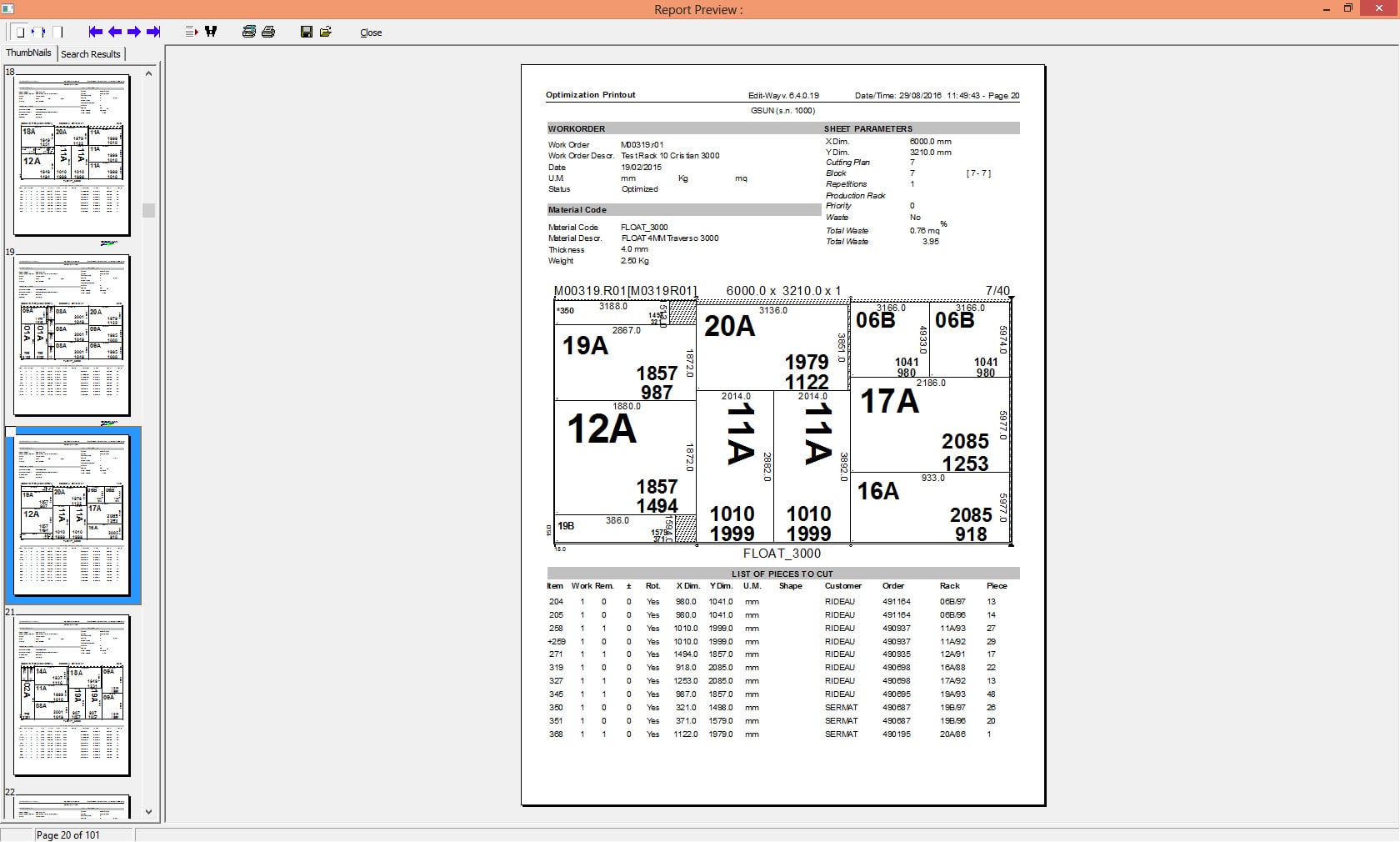Select the page 19 thumbnail
The width and height of the screenshot is (1400, 842).
pos(72,335)
